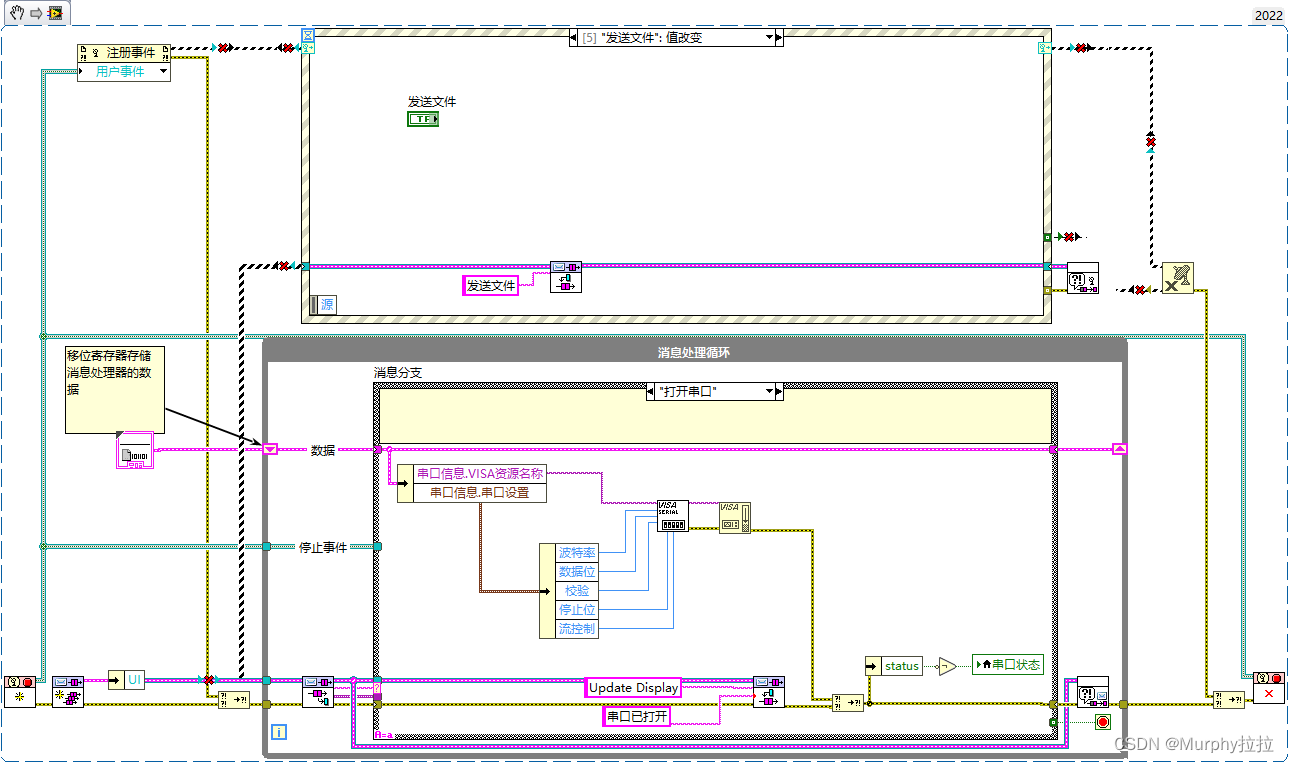Click the 串口状态 indicator terminal
Image resolution: width=1289 pixels, height=763 pixels.
(x=1008, y=664)
